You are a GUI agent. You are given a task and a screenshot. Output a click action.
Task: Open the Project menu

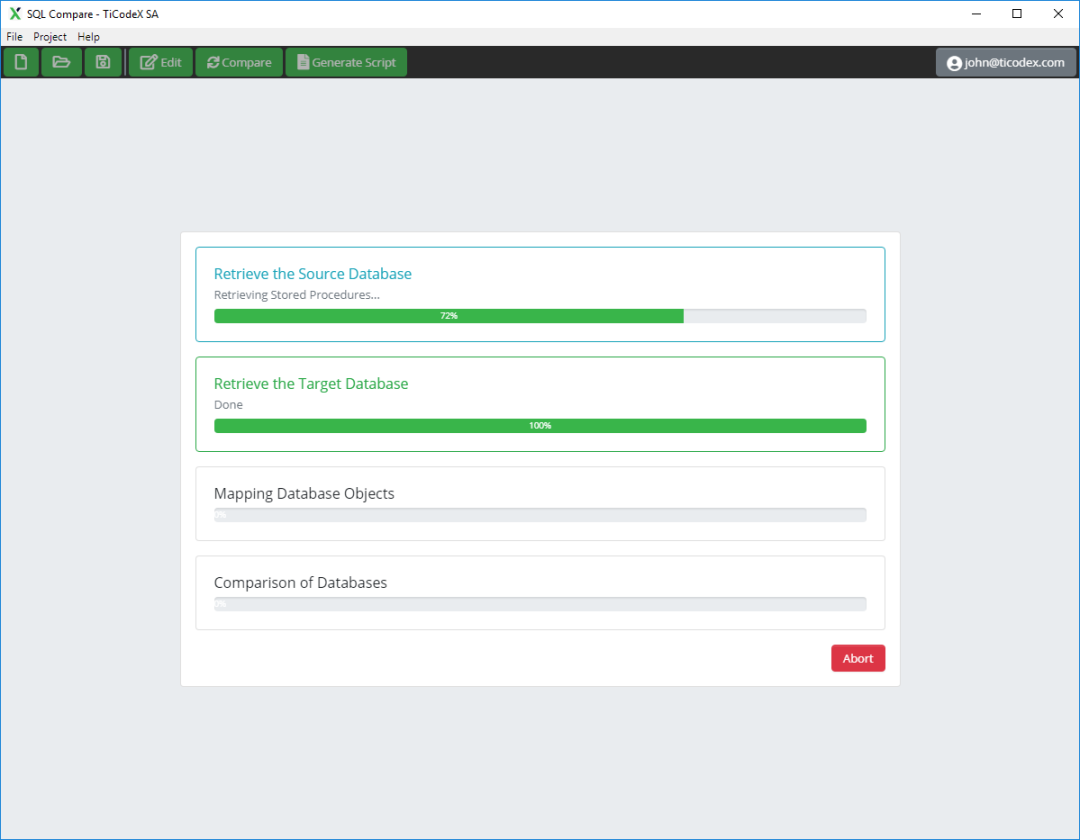point(50,37)
